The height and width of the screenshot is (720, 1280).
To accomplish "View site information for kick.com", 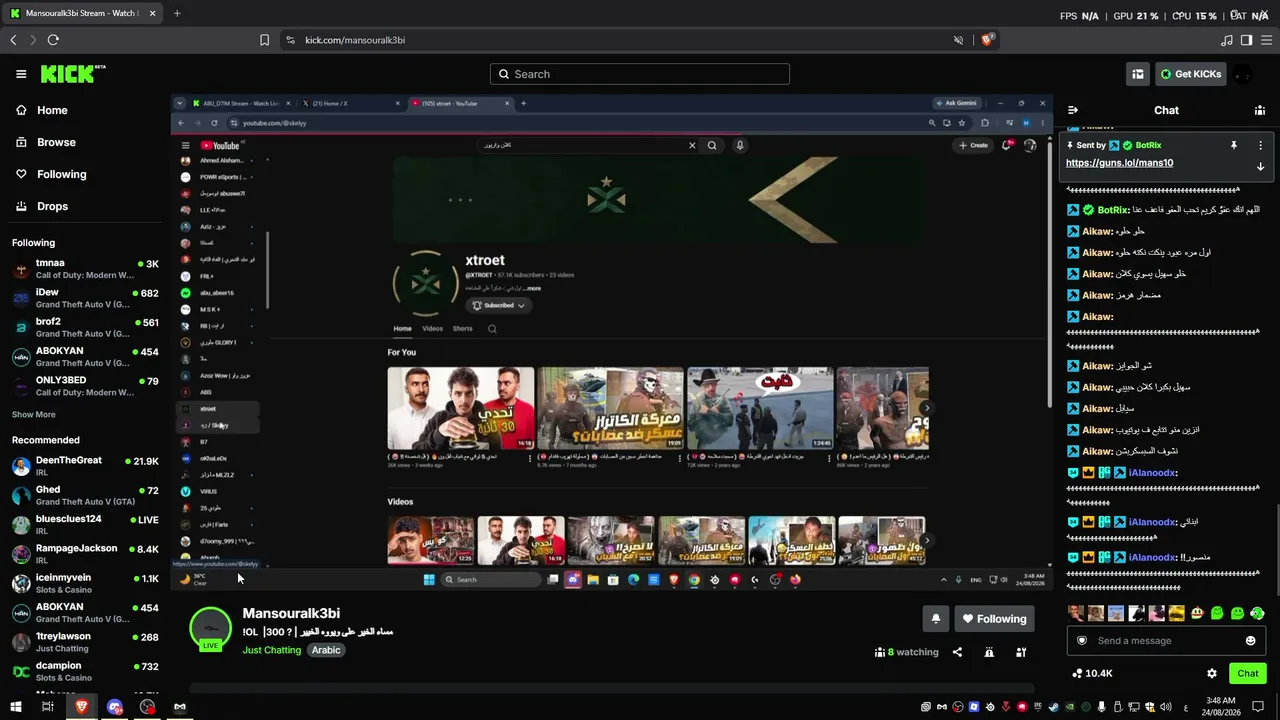I will [290, 40].
